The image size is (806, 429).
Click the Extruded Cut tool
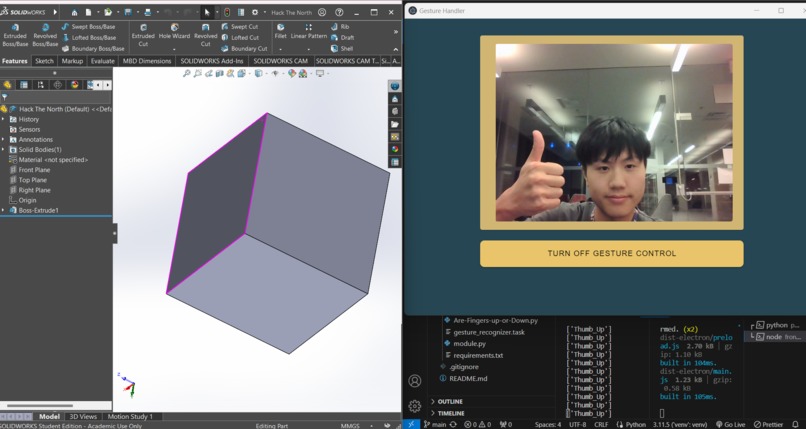143,35
